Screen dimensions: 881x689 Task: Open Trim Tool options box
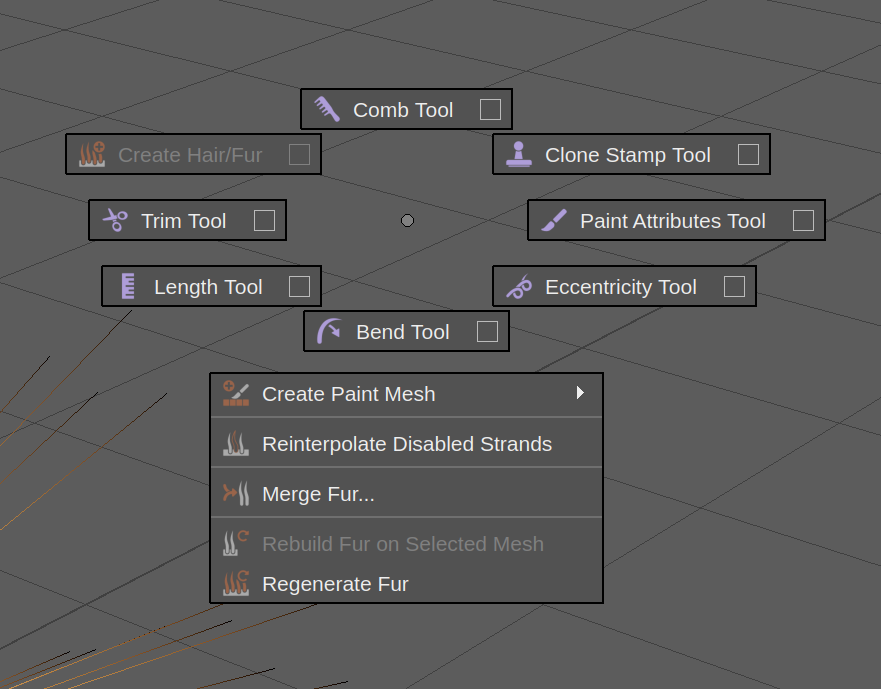[x=264, y=220]
